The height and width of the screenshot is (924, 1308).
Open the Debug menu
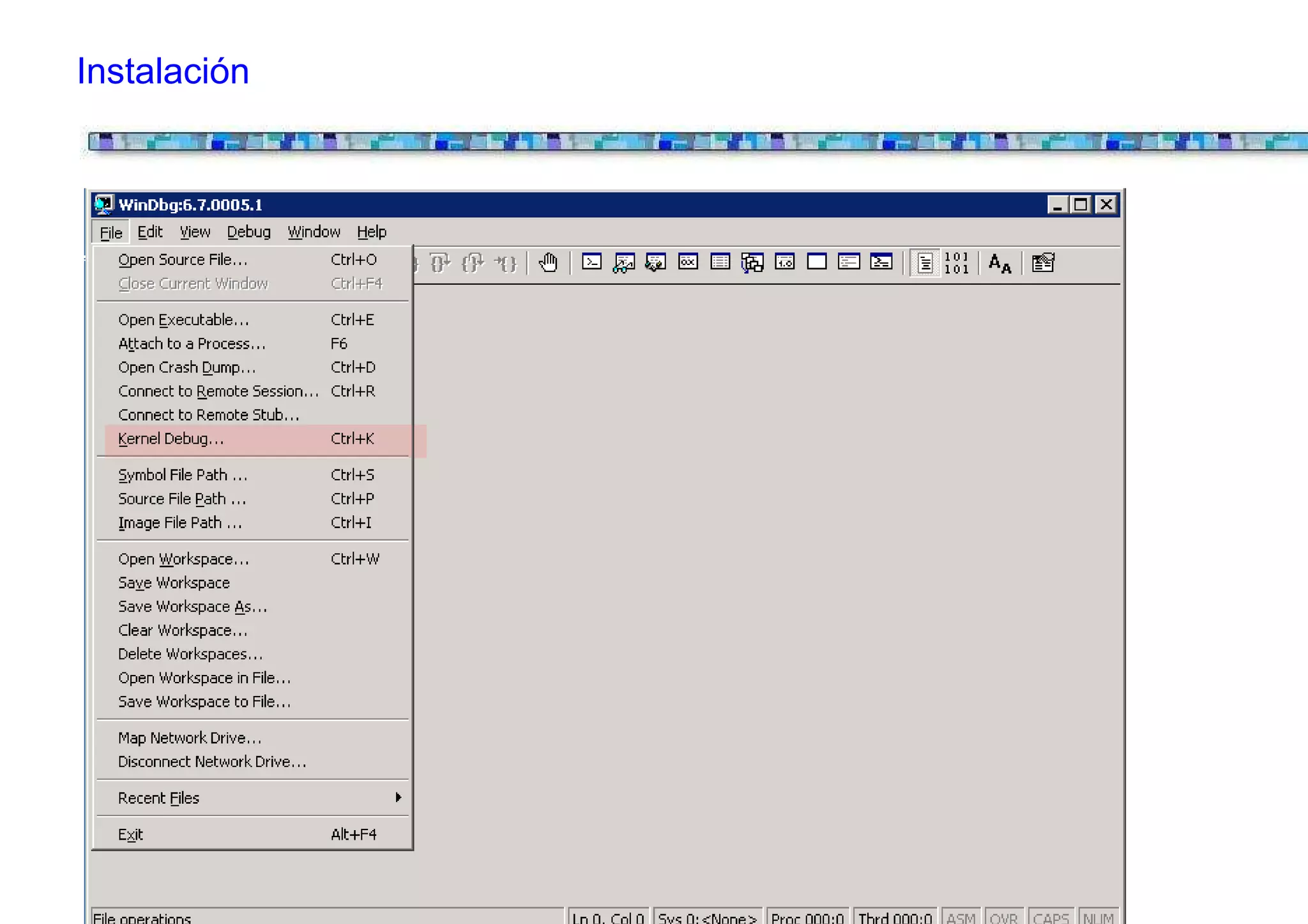(248, 232)
